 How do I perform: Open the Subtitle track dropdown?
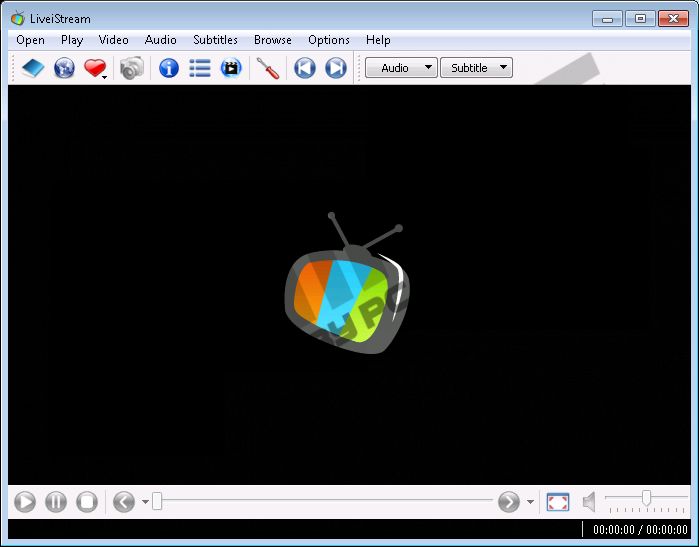point(476,68)
